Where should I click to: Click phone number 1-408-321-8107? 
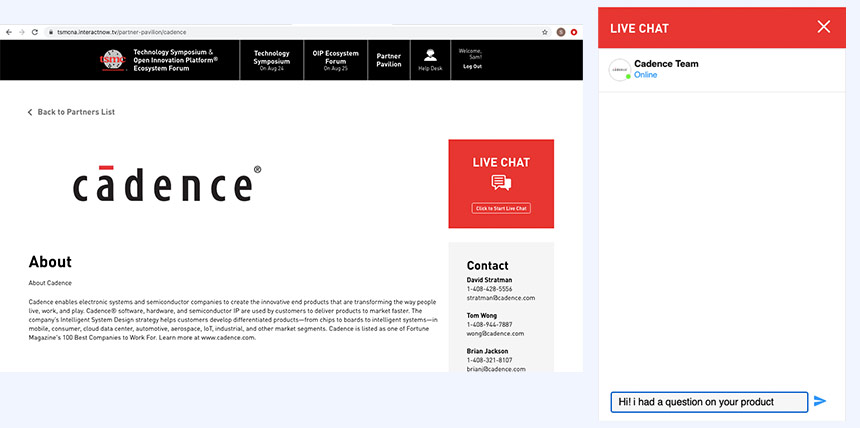click(x=489, y=360)
